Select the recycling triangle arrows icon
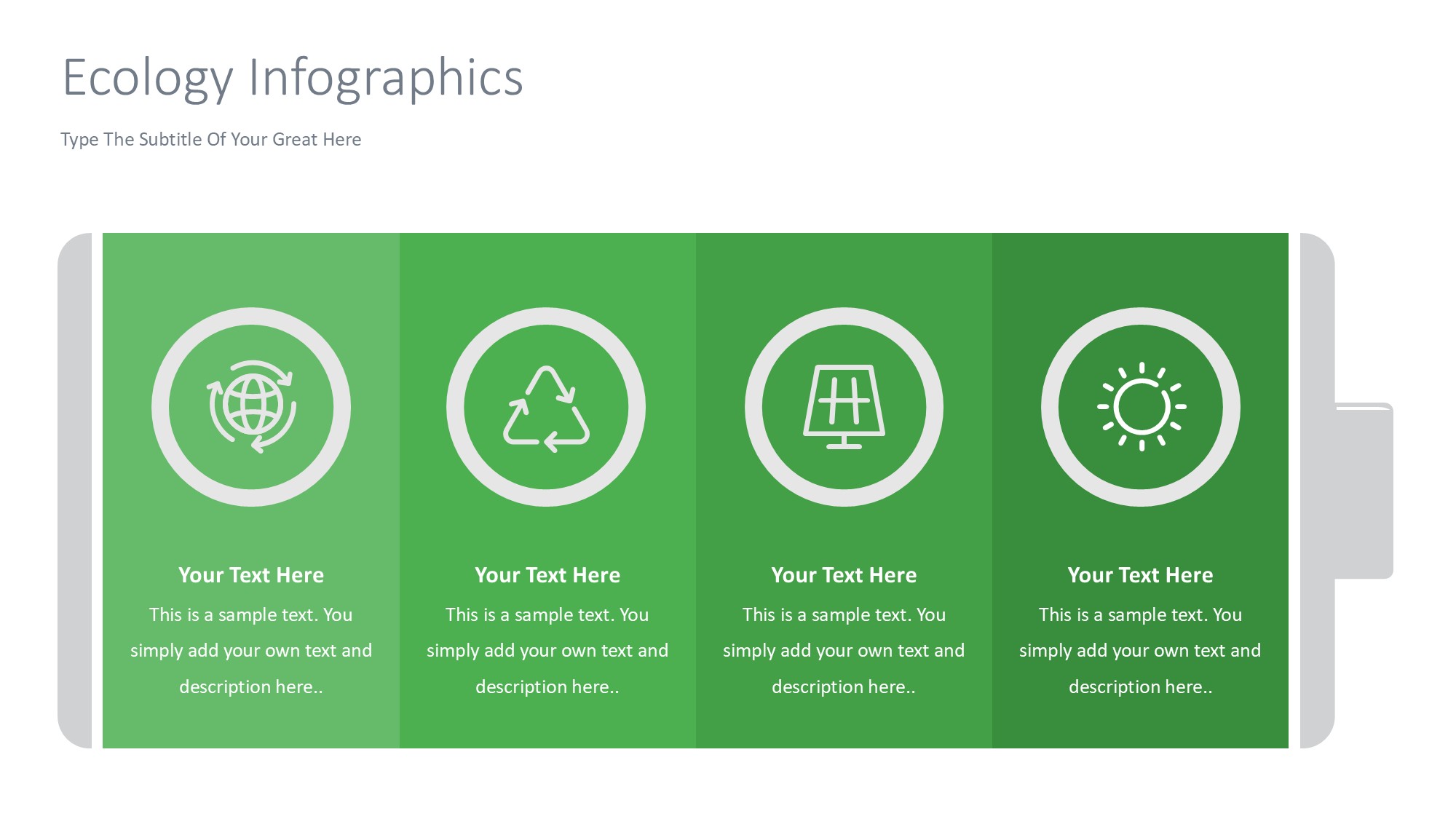 (x=546, y=408)
